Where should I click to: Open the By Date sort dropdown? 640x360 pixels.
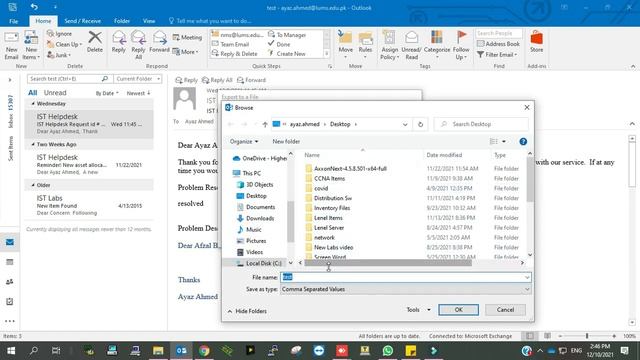[107, 93]
